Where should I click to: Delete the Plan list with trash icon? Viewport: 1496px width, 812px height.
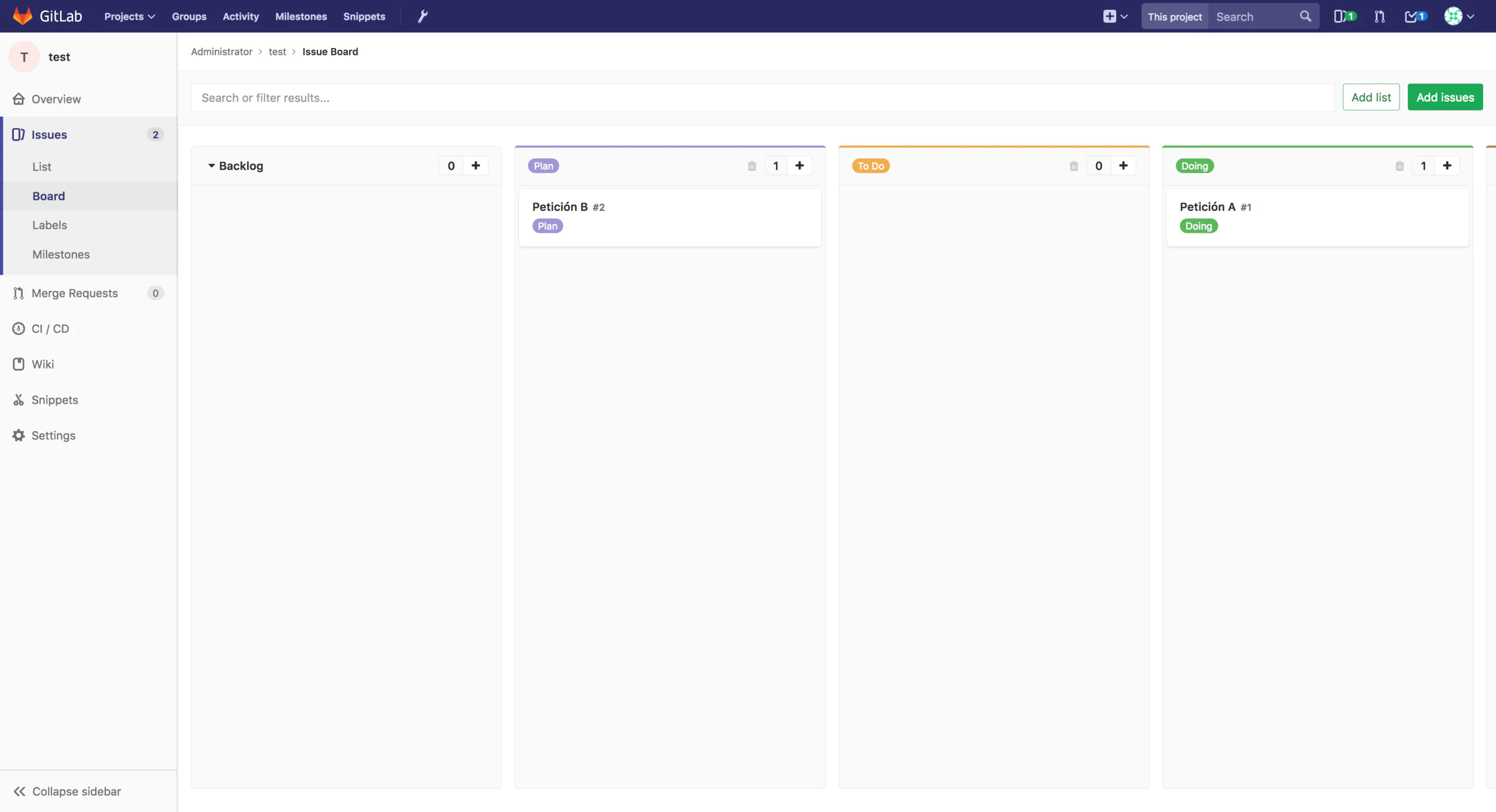(x=752, y=166)
